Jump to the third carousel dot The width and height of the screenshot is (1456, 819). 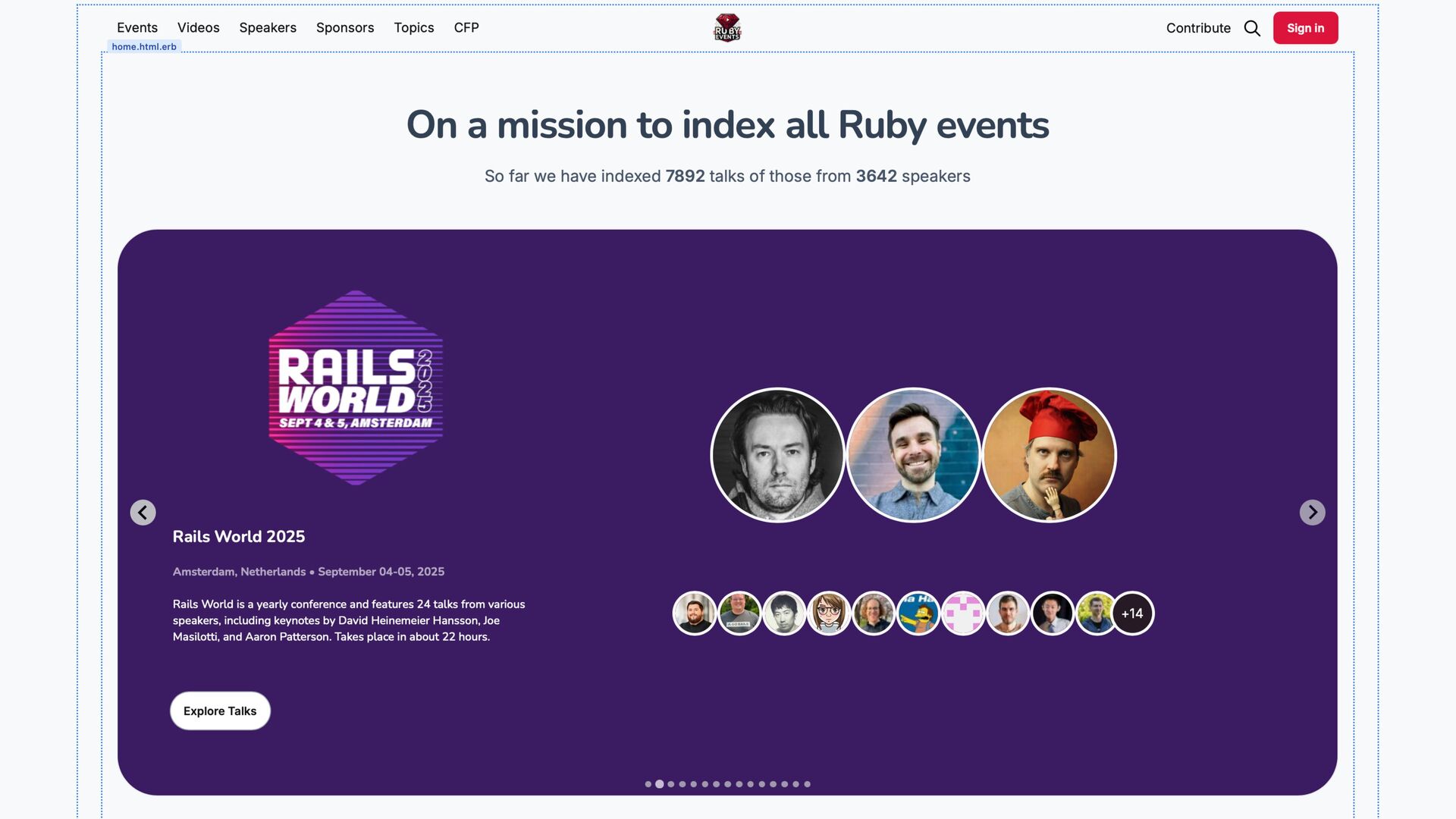pos(671,784)
